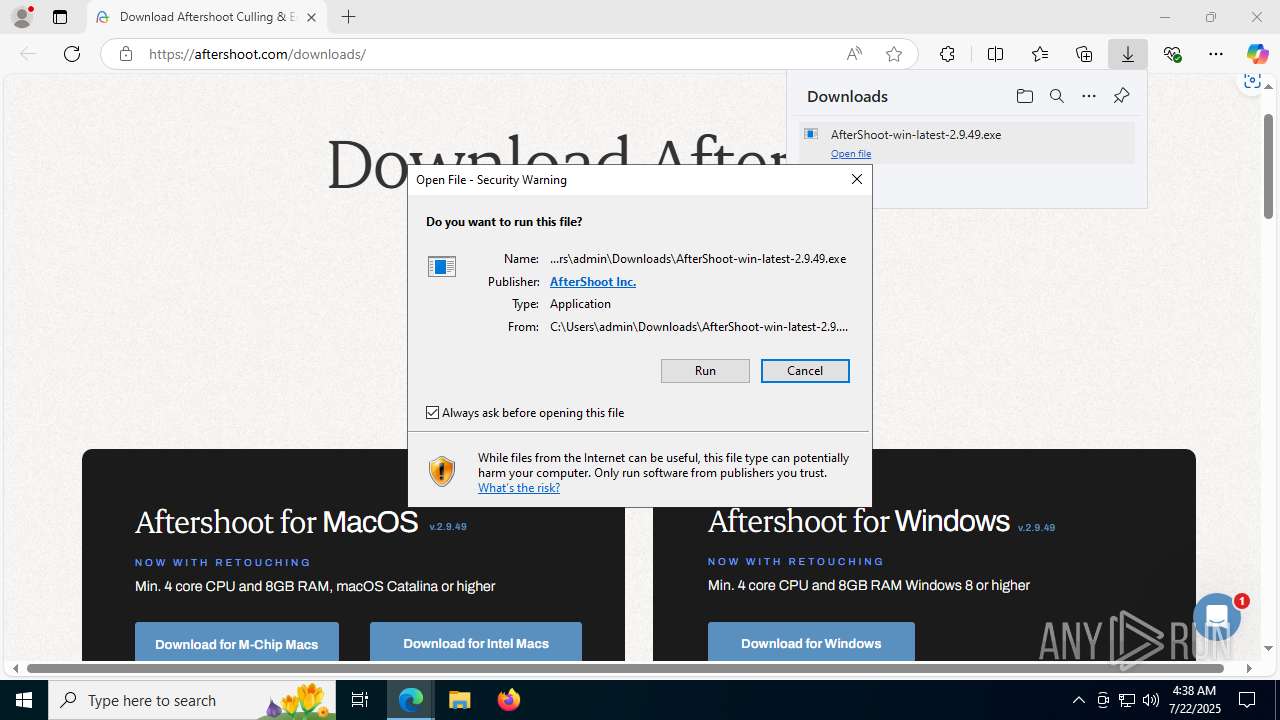Click the screenshot icon at page corner
Image resolution: width=1280 pixels, height=720 pixels.
(1252, 82)
